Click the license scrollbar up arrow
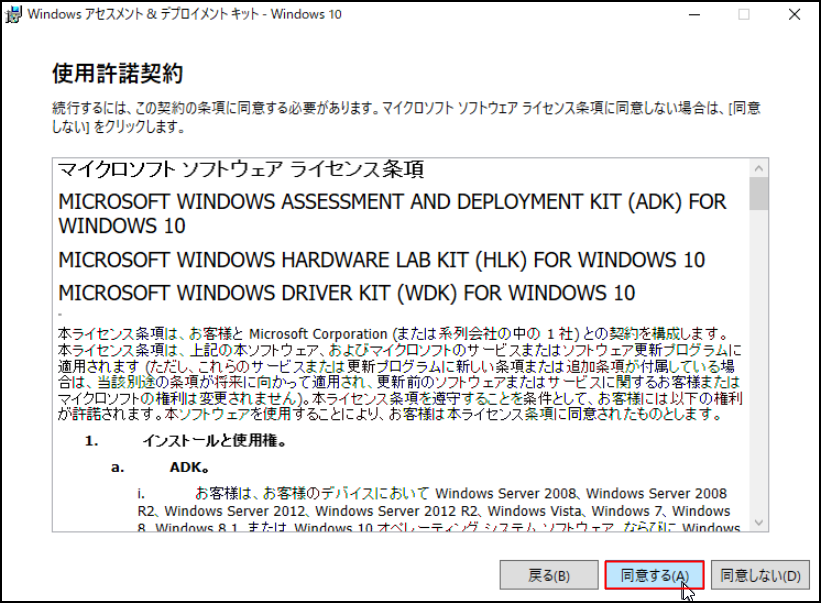821x603 pixels. click(759, 169)
